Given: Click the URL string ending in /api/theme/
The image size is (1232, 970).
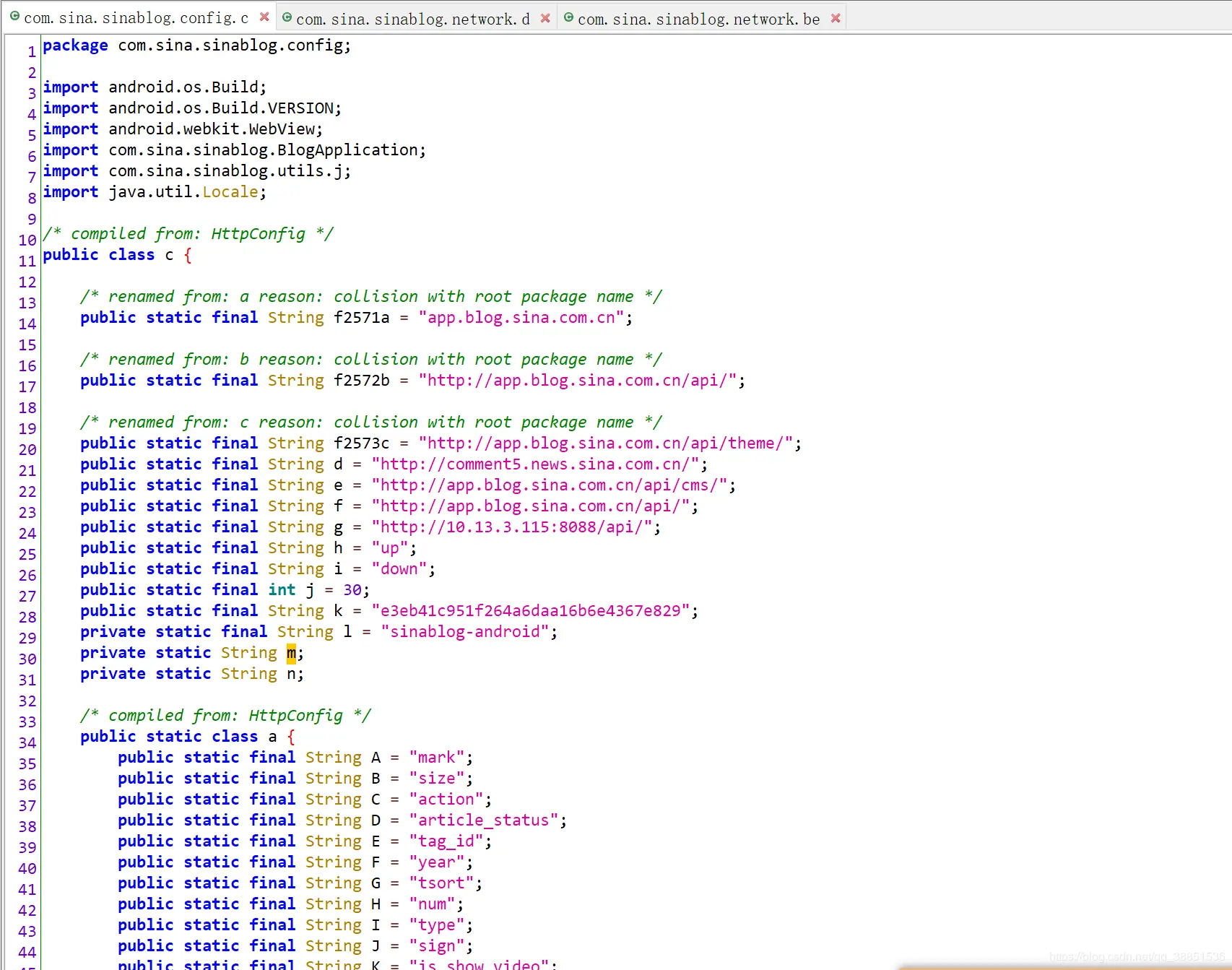Looking at the screenshot, I should pyautogui.click(x=606, y=443).
